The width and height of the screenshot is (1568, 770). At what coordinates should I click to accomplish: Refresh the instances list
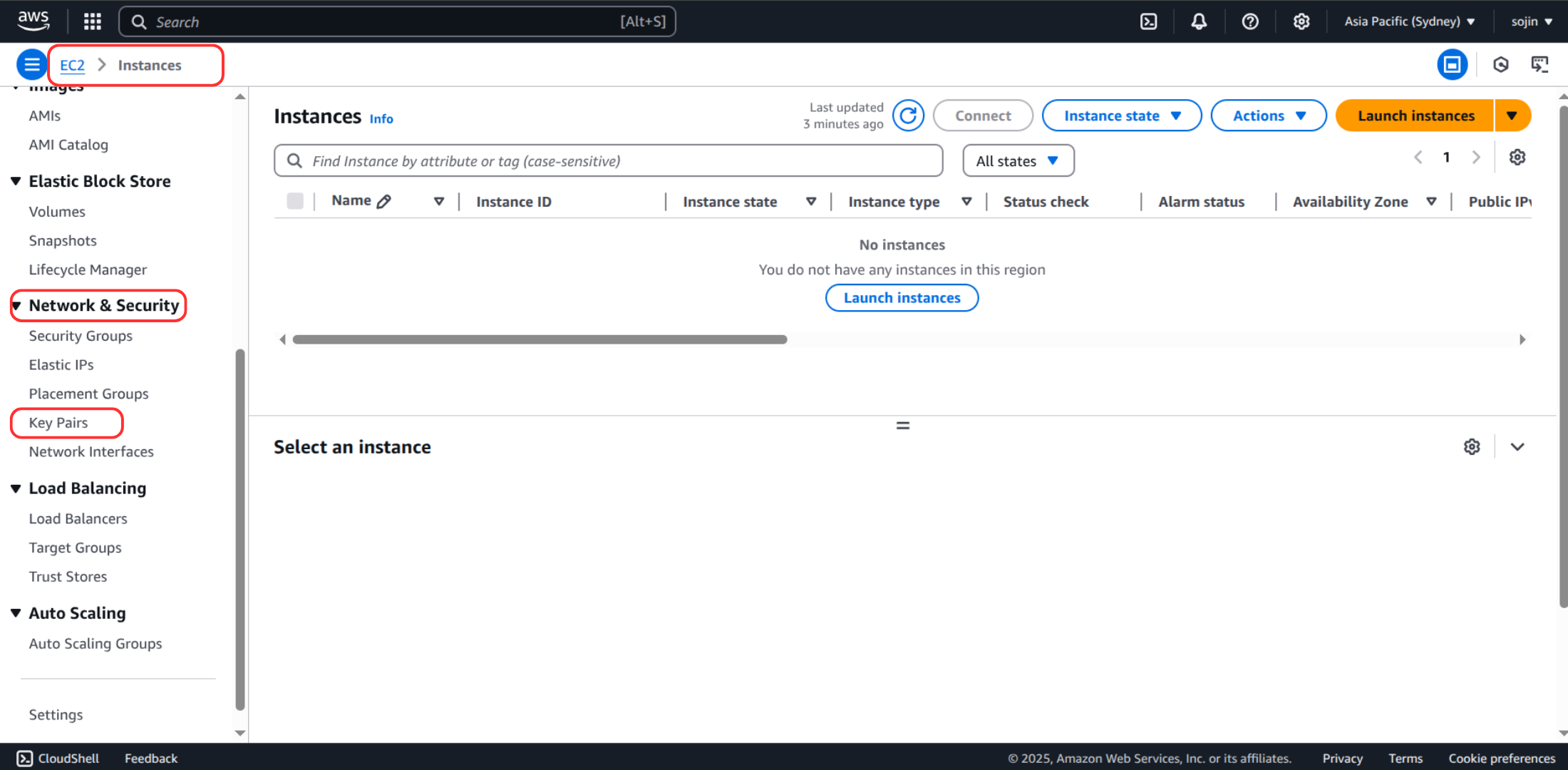(x=908, y=115)
